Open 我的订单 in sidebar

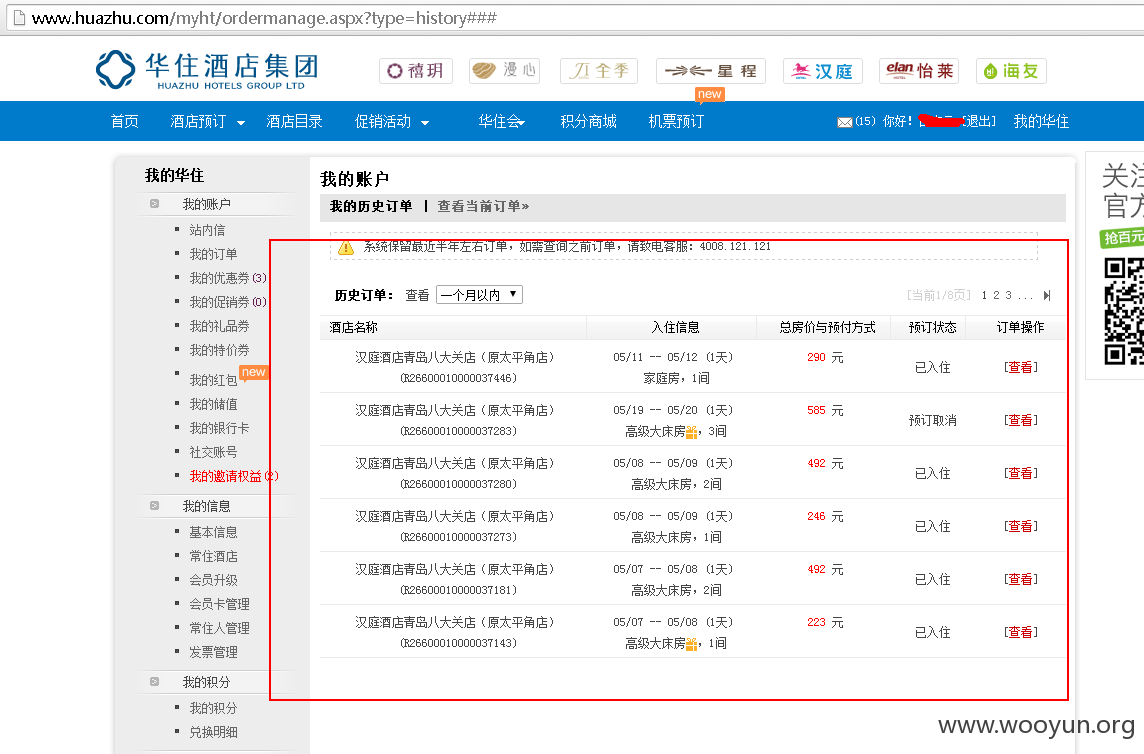(213, 254)
